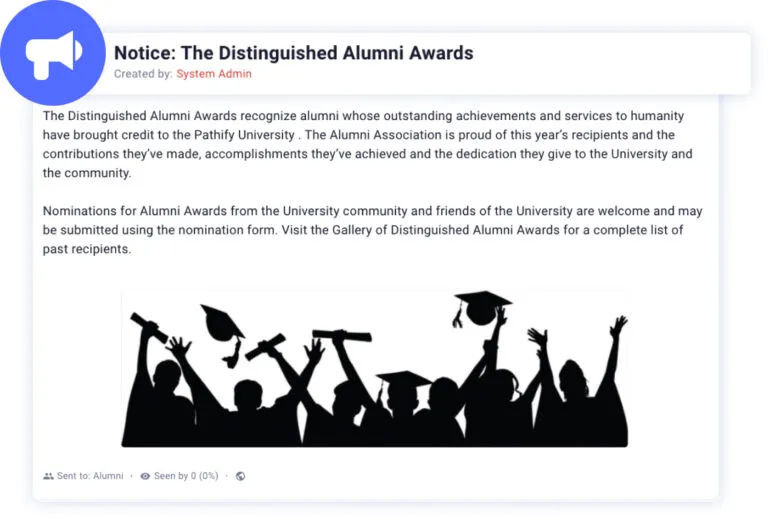This screenshot has width=768, height=519.
Task: Click the globe visibility icon
Action: [240, 476]
